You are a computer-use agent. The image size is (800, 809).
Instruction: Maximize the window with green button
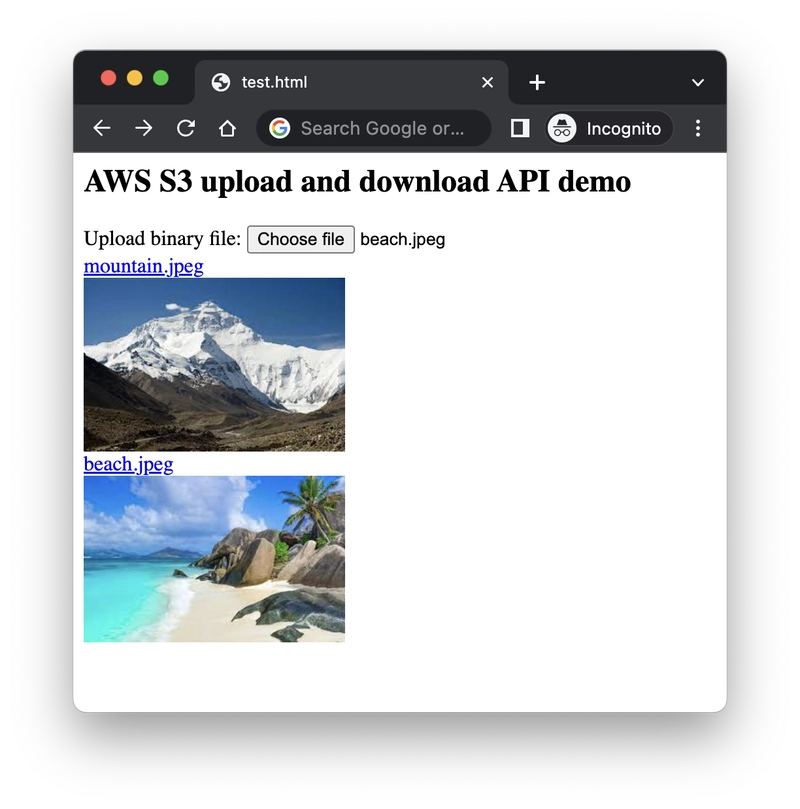161,78
